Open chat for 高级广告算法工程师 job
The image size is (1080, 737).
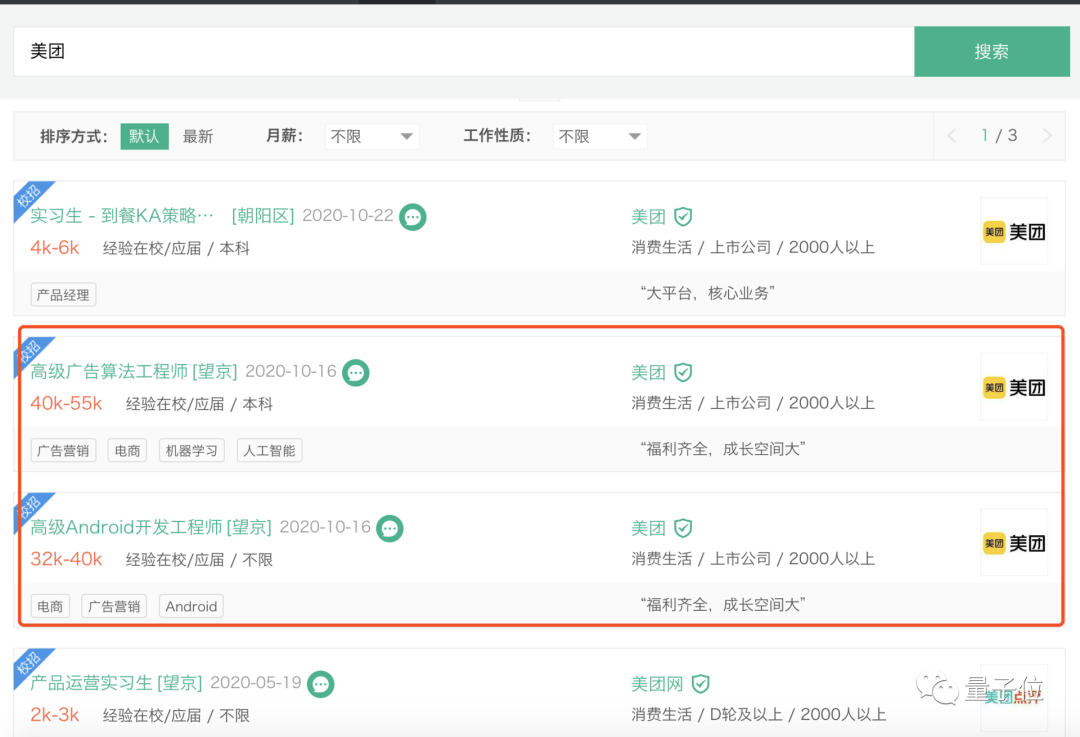point(356,372)
